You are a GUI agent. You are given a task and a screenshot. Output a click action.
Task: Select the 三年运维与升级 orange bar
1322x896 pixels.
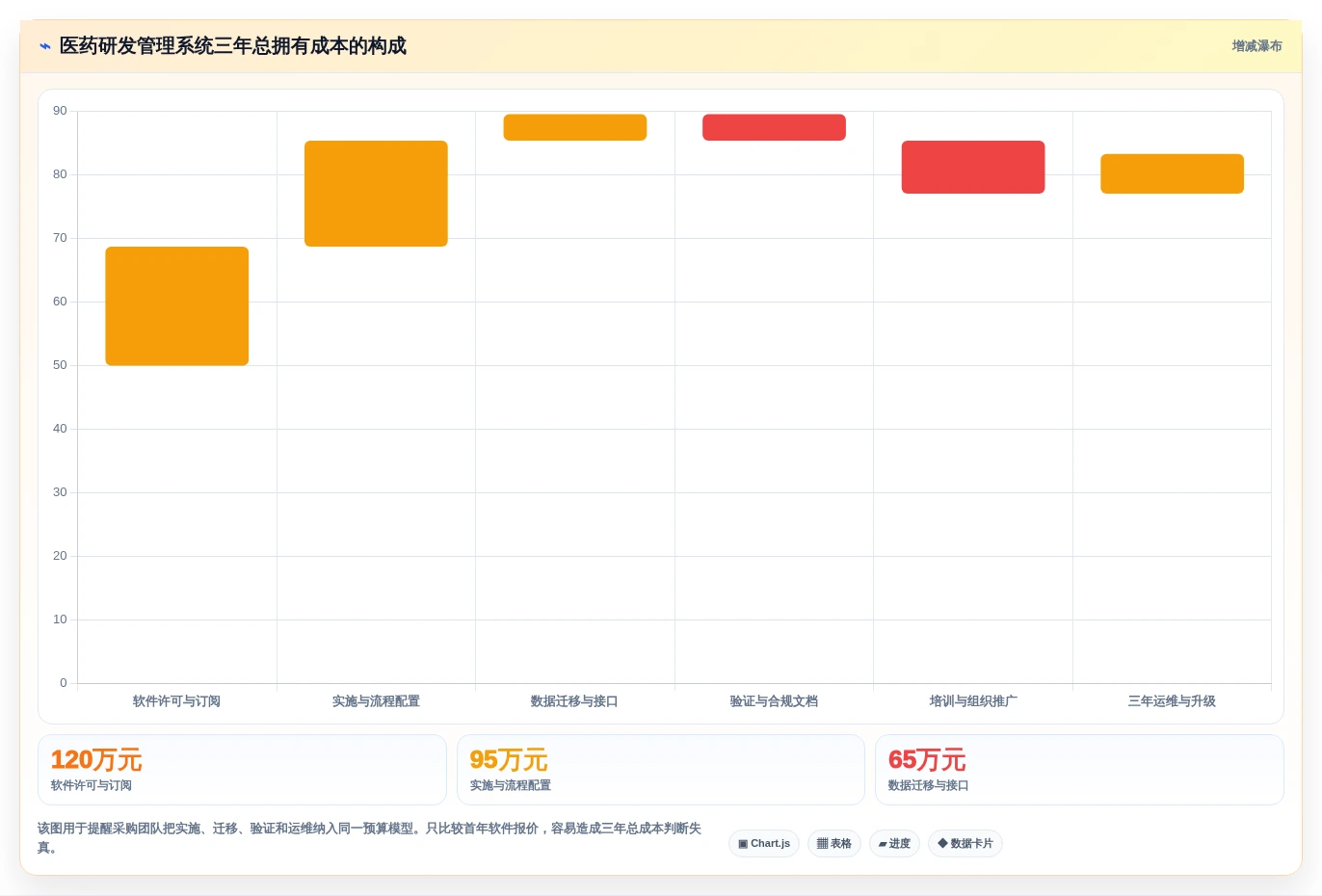coord(1173,173)
